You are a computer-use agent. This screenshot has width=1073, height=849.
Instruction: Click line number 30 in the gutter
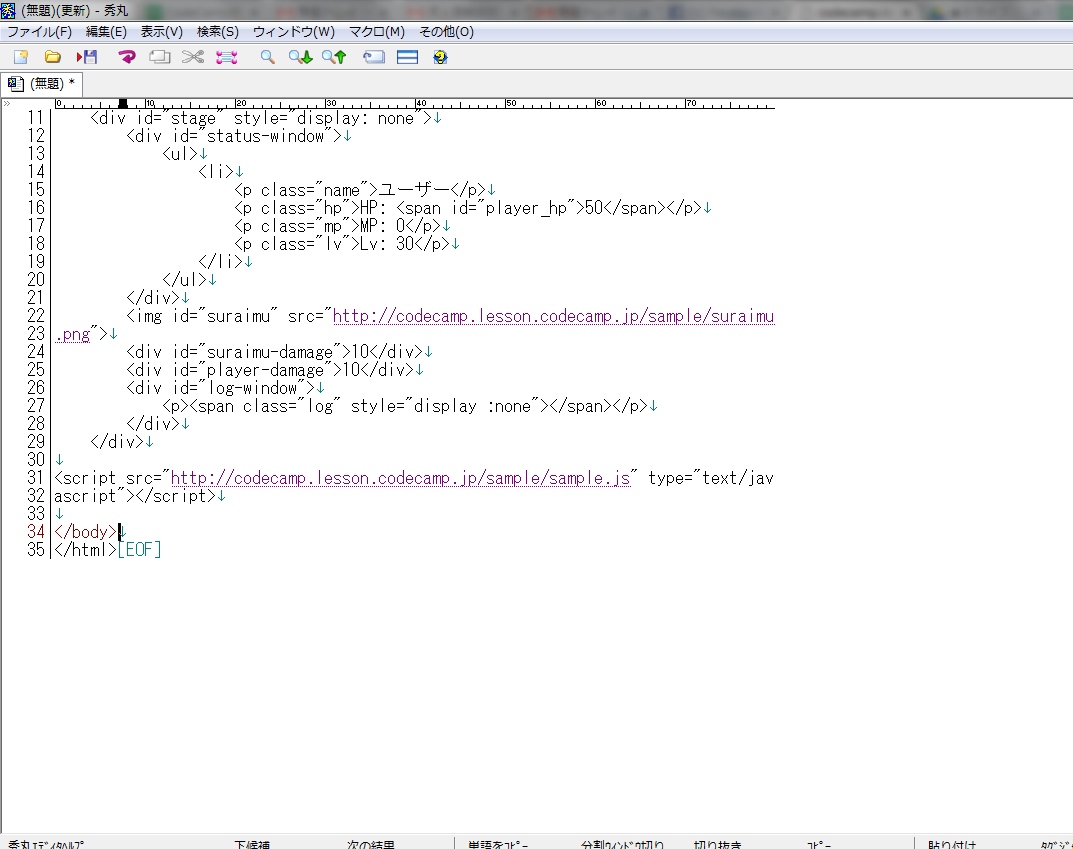click(x=36, y=460)
